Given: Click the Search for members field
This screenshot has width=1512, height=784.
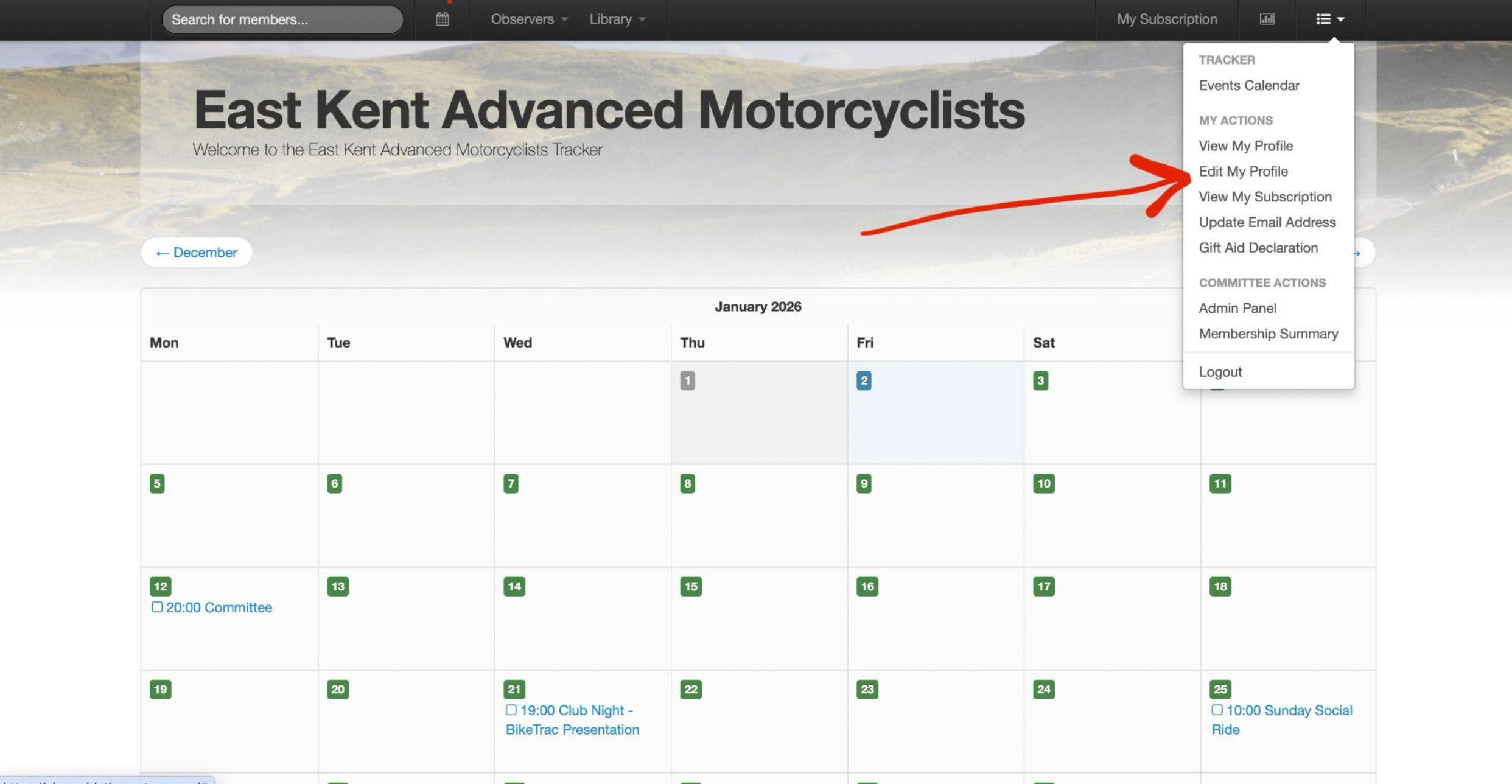Looking at the screenshot, I should [x=282, y=19].
